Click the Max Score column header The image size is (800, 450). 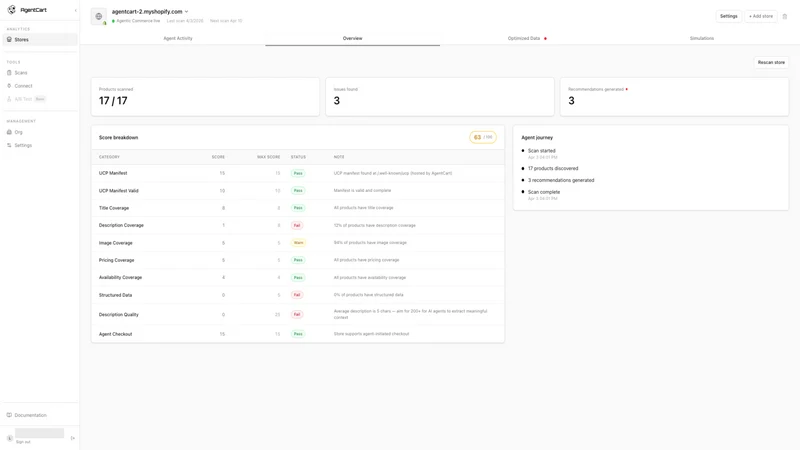tap(268, 157)
